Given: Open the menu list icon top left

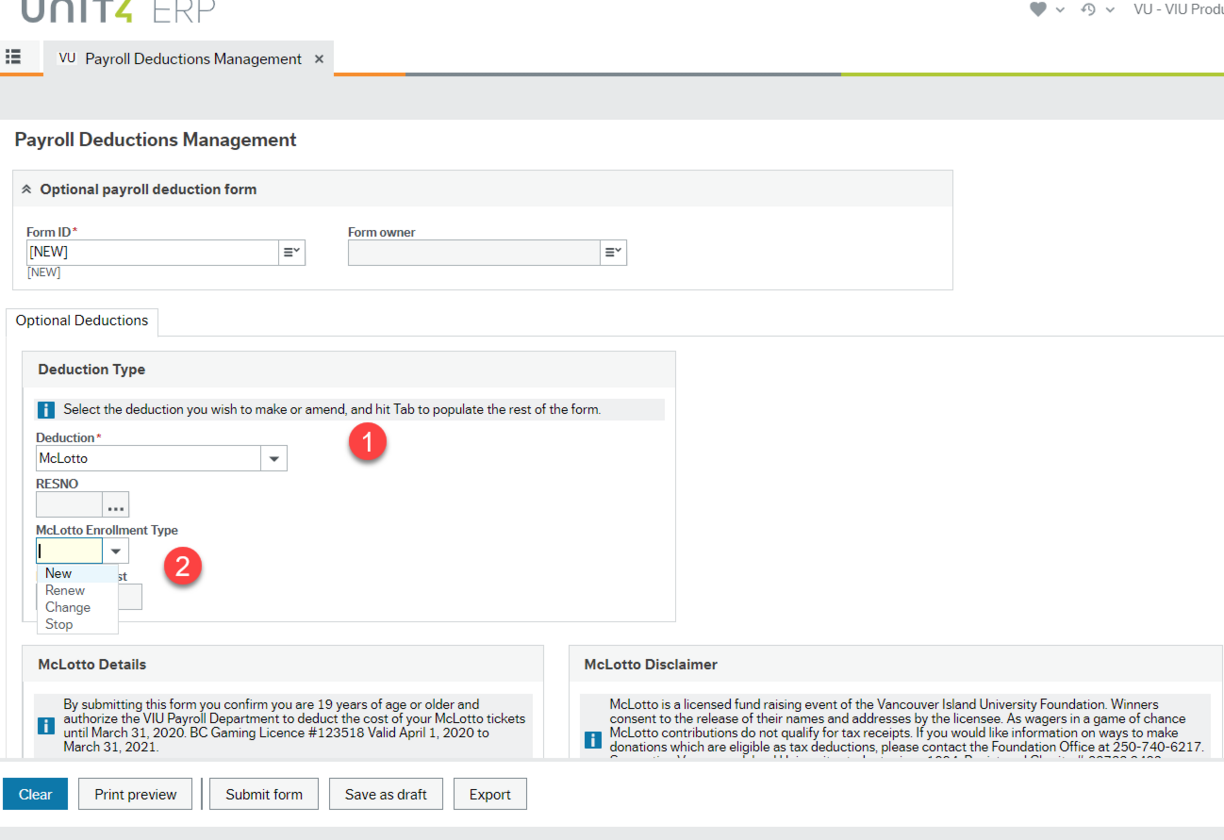Looking at the screenshot, I should pos(13,57).
